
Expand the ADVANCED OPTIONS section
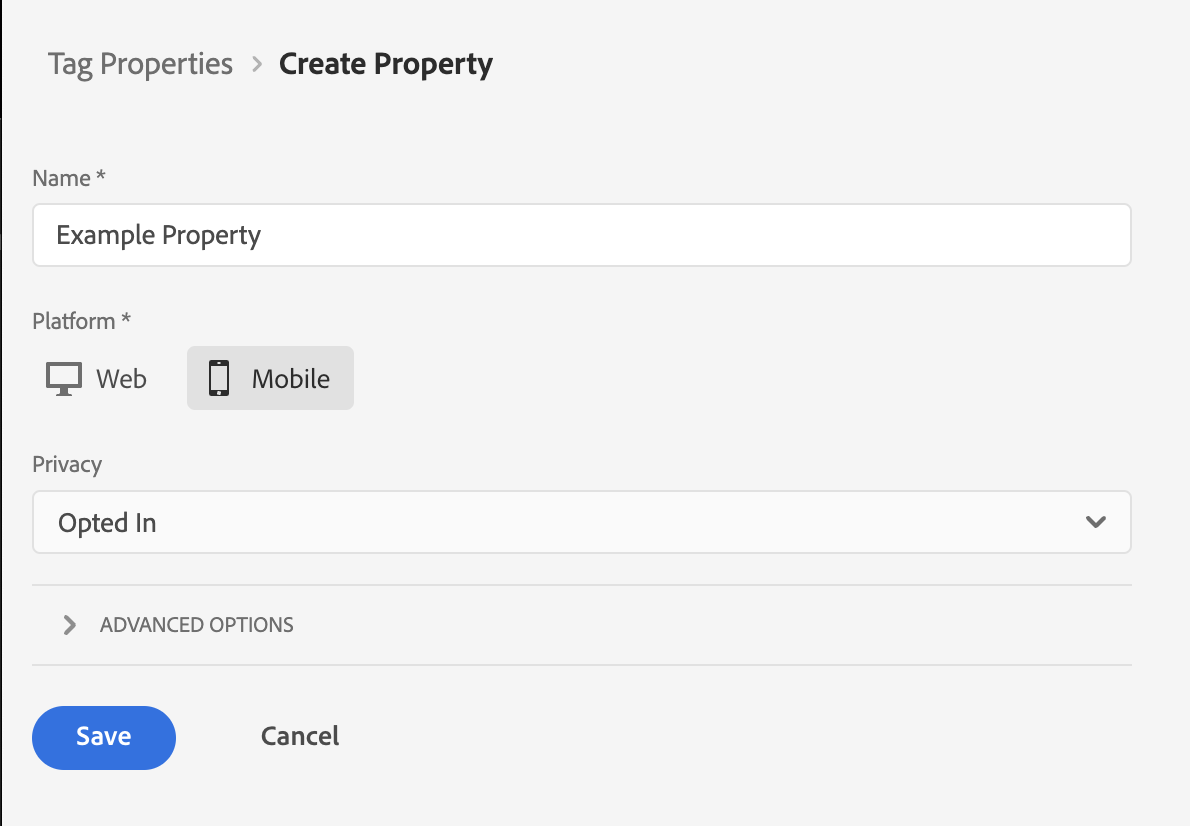coord(196,625)
